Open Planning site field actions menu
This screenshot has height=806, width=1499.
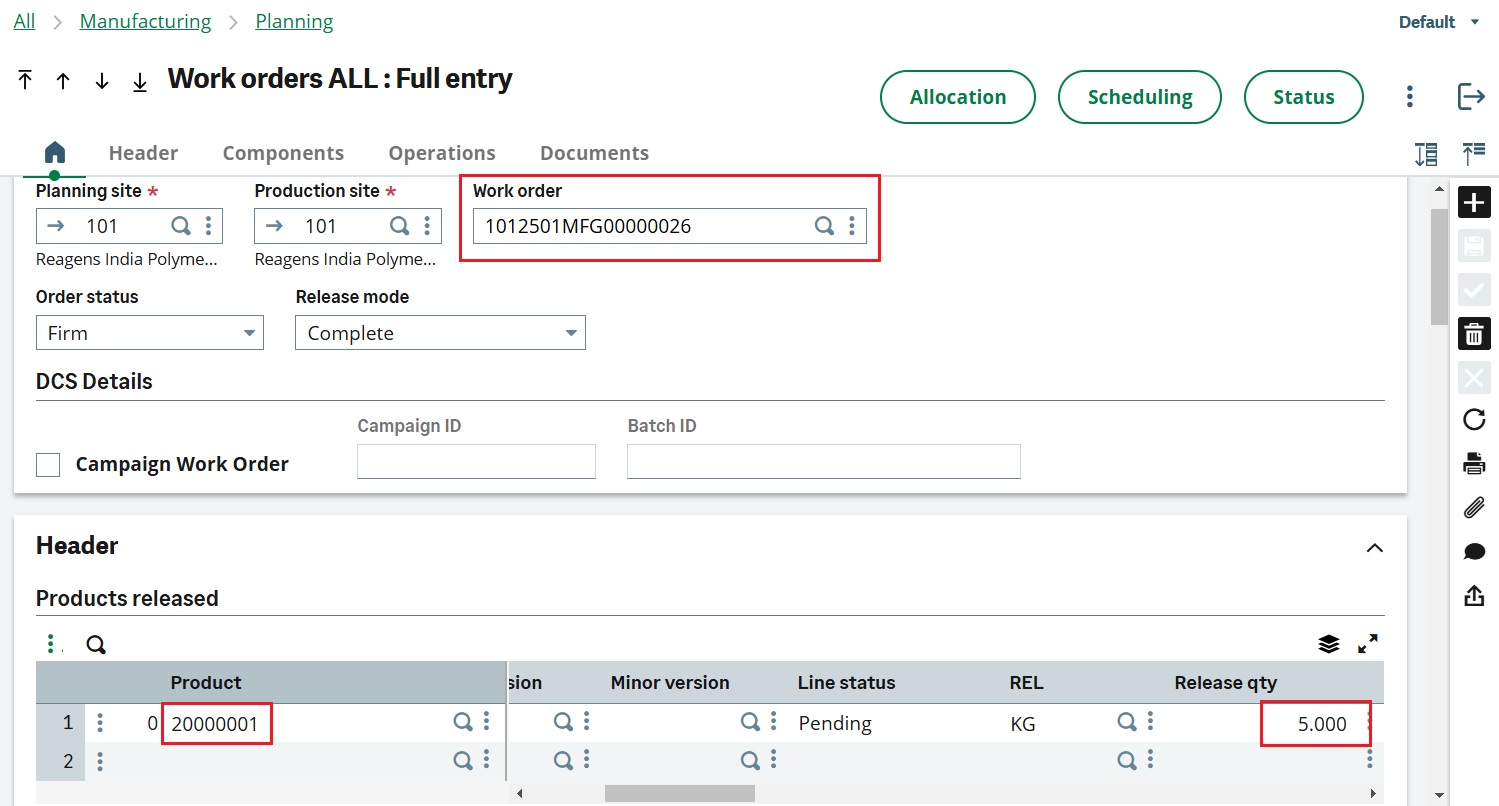point(208,226)
